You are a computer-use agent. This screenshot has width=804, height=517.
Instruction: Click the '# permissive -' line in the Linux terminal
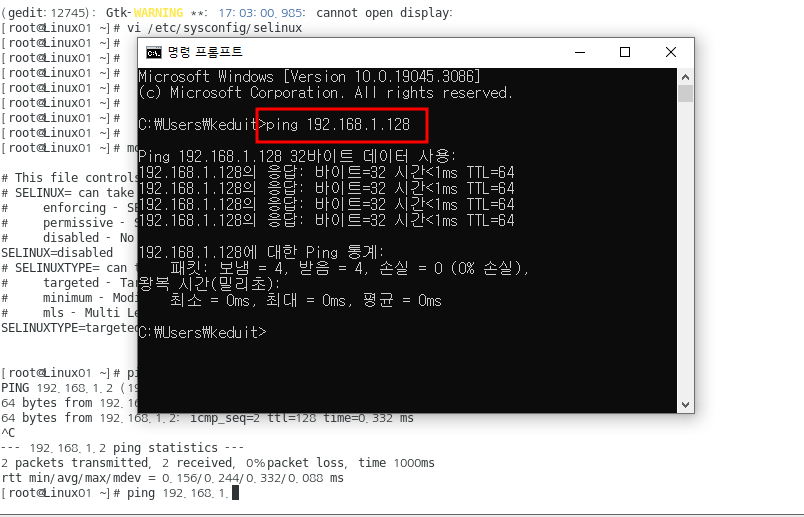[69, 223]
